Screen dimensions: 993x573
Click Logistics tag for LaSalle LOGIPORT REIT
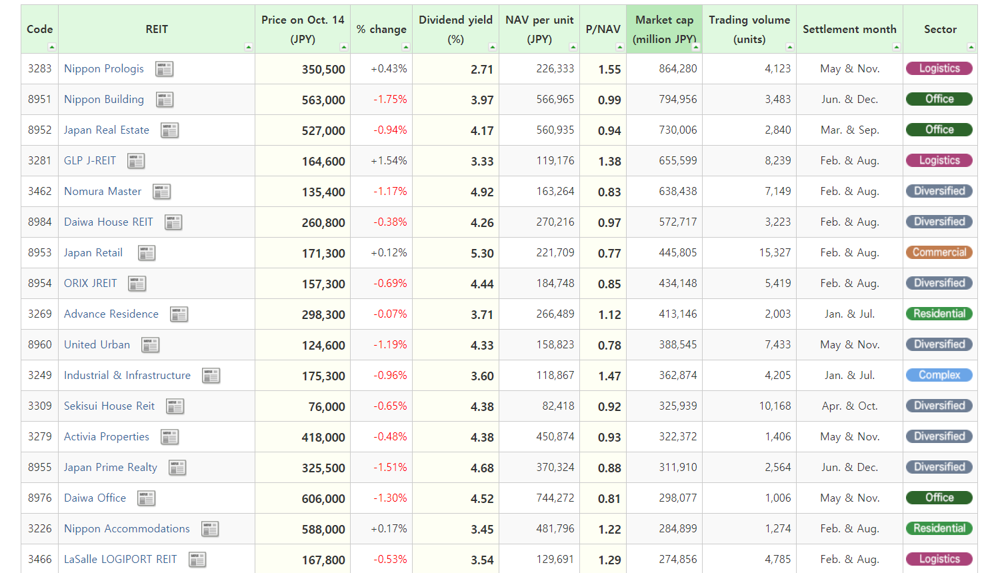click(x=939, y=559)
